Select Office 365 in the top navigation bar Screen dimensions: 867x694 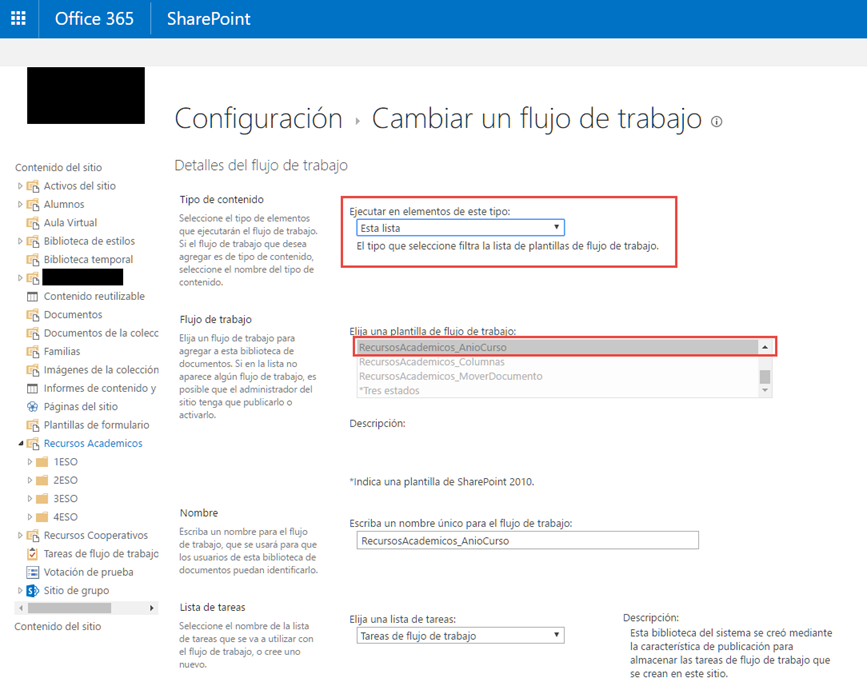coord(94,18)
